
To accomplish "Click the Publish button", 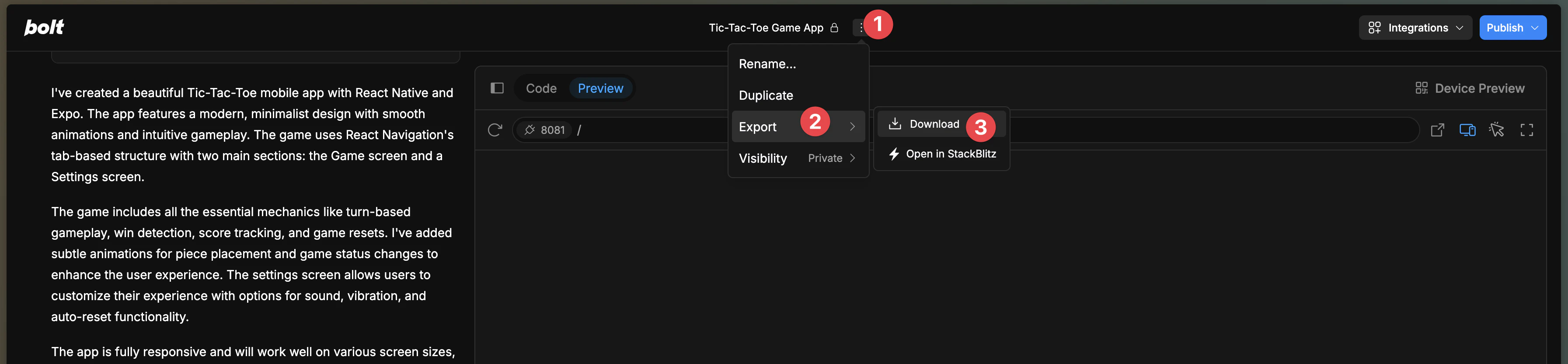I will (x=1512, y=28).
